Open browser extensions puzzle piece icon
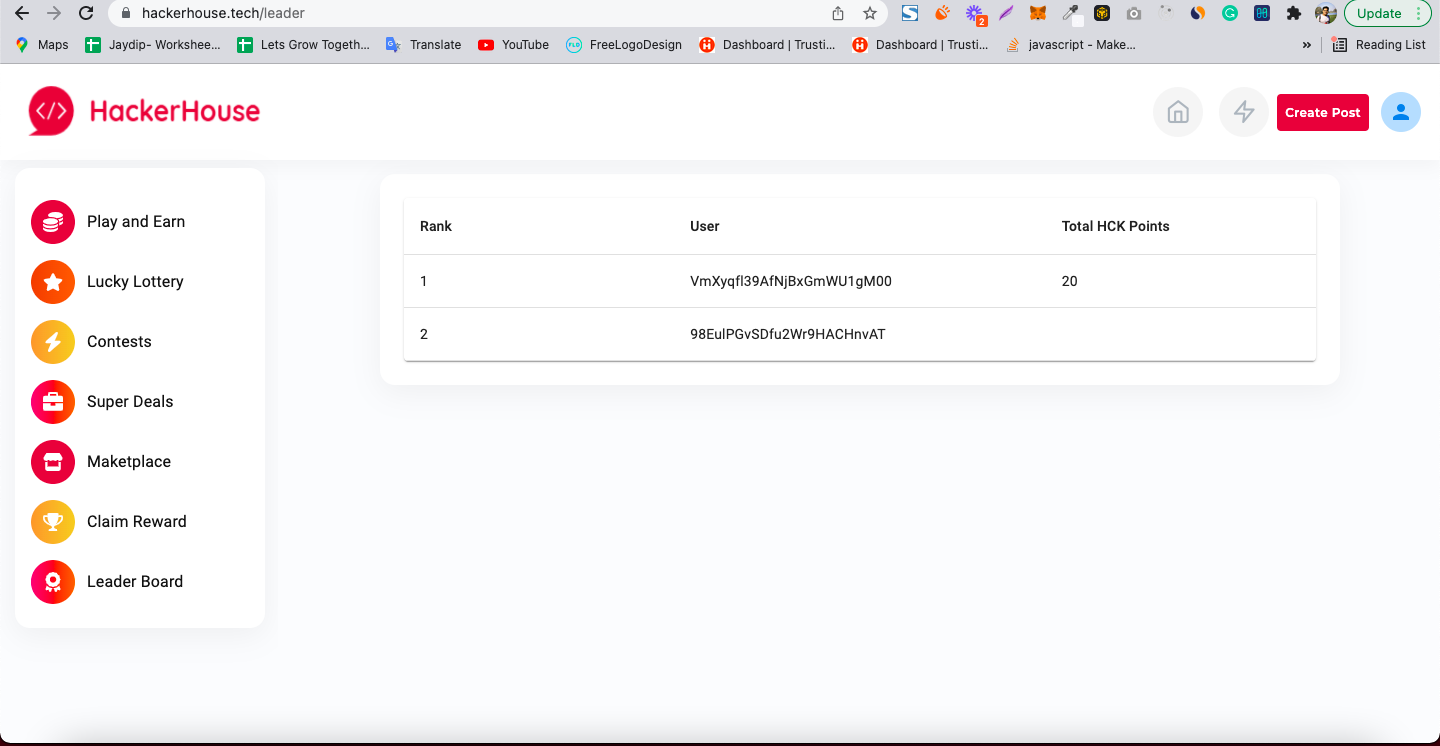 click(1294, 12)
